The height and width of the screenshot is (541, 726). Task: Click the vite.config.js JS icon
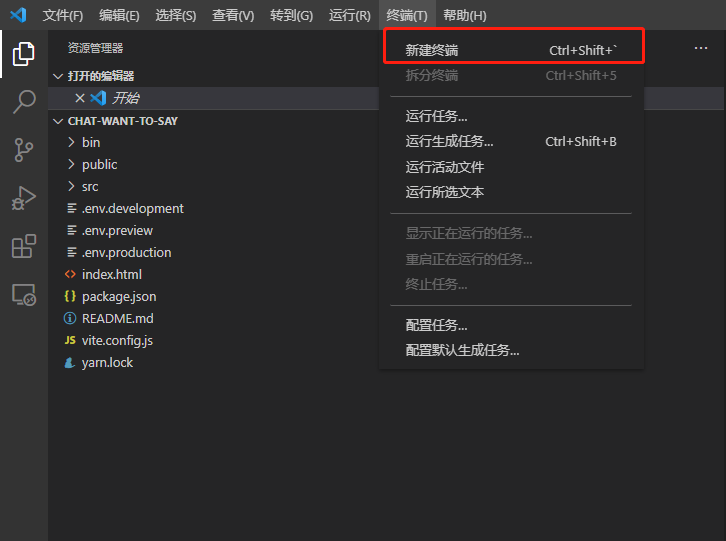70,340
